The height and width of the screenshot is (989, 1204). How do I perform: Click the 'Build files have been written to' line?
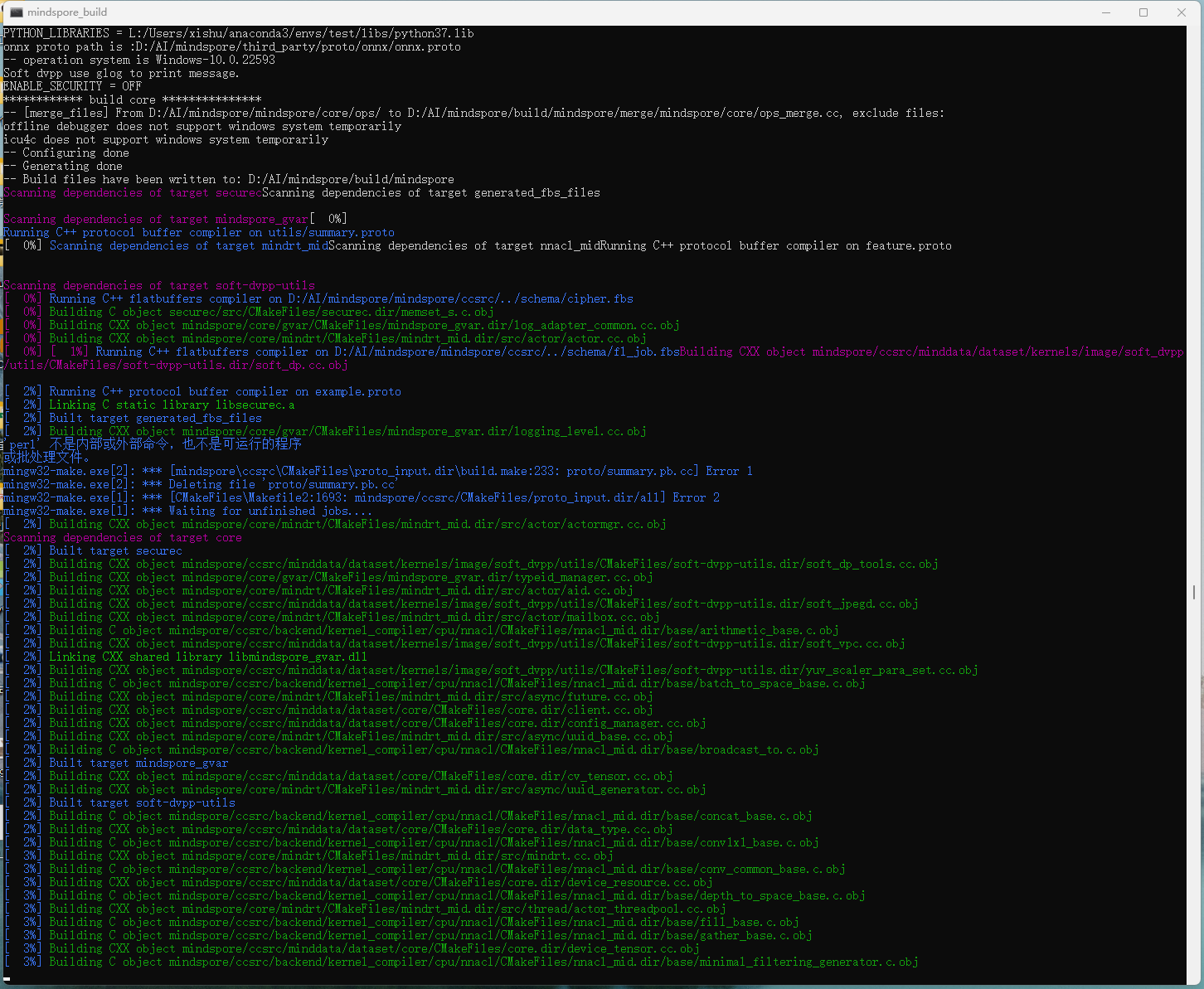(229, 179)
